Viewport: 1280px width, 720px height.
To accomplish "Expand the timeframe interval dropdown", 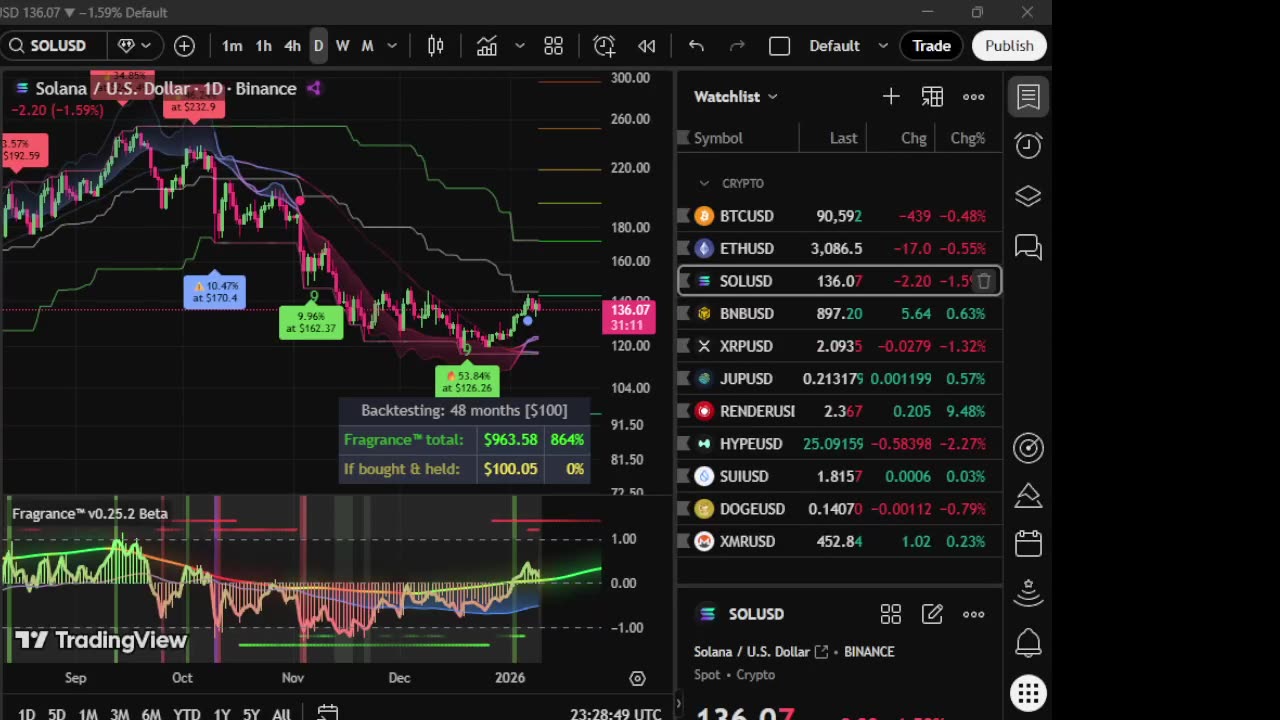I will tap(392, 46).
